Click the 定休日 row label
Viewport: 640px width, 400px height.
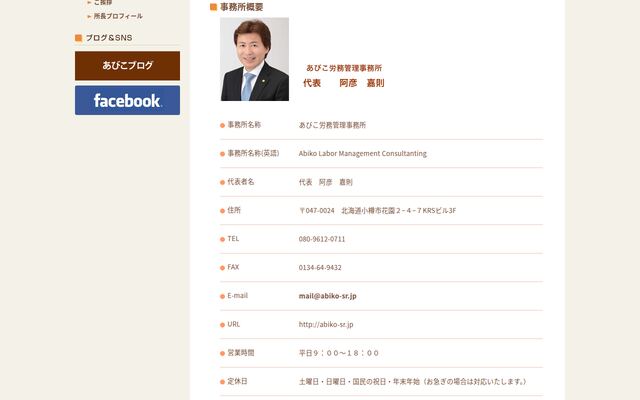237,382
